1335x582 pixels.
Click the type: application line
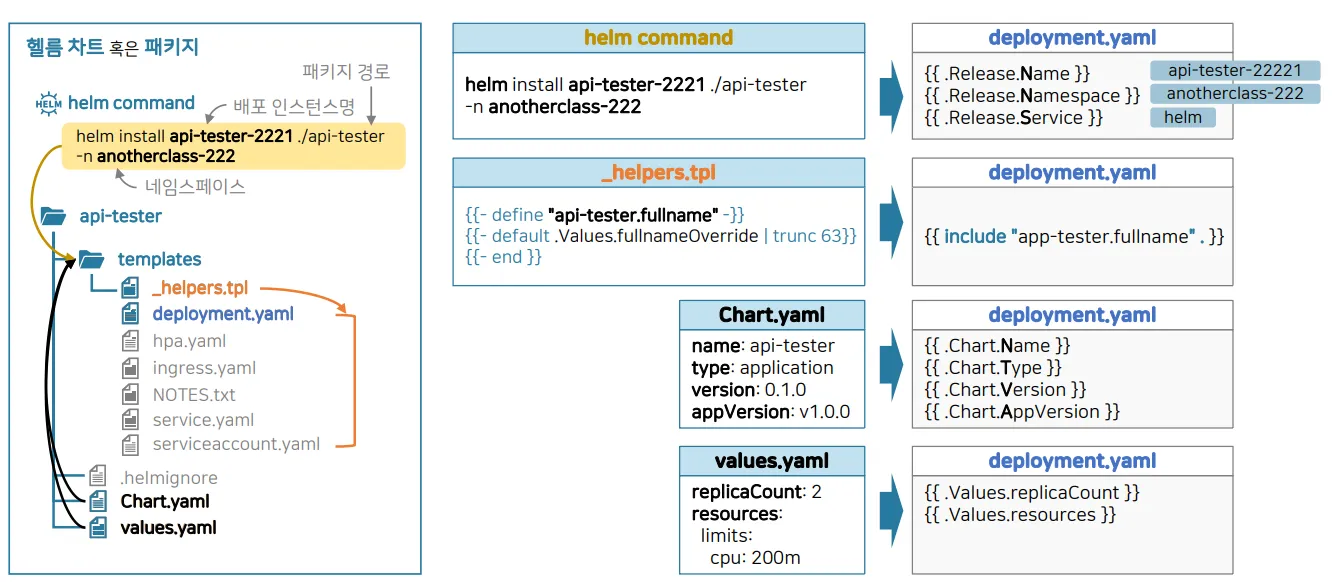[x=762, y=368]
